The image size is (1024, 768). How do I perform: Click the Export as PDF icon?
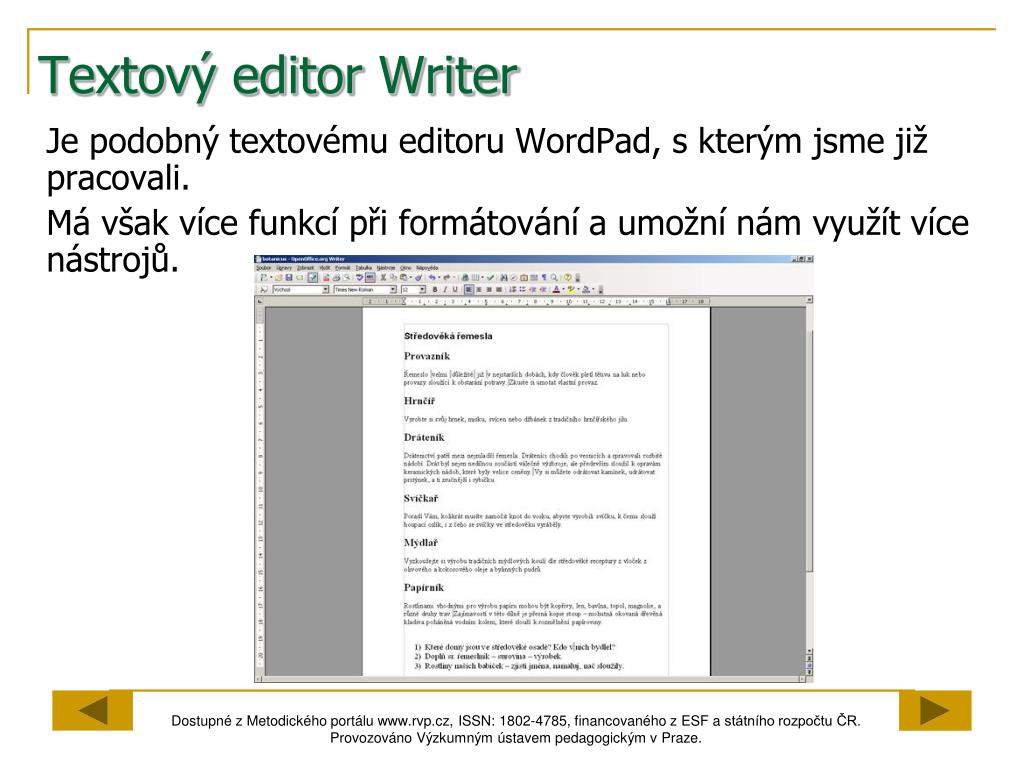pos(327,277)
